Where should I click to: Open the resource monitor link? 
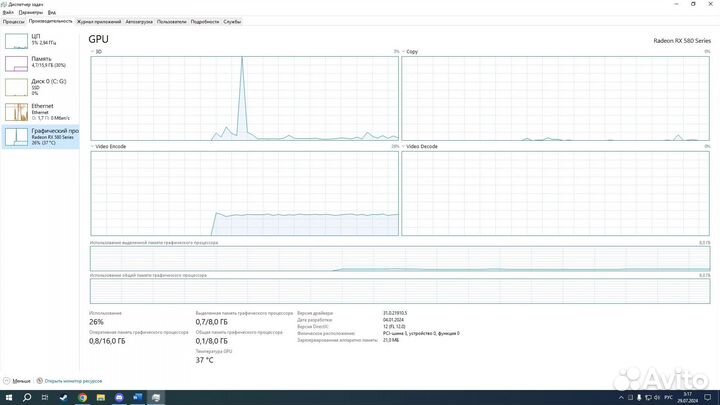click(x=72, y=381)
